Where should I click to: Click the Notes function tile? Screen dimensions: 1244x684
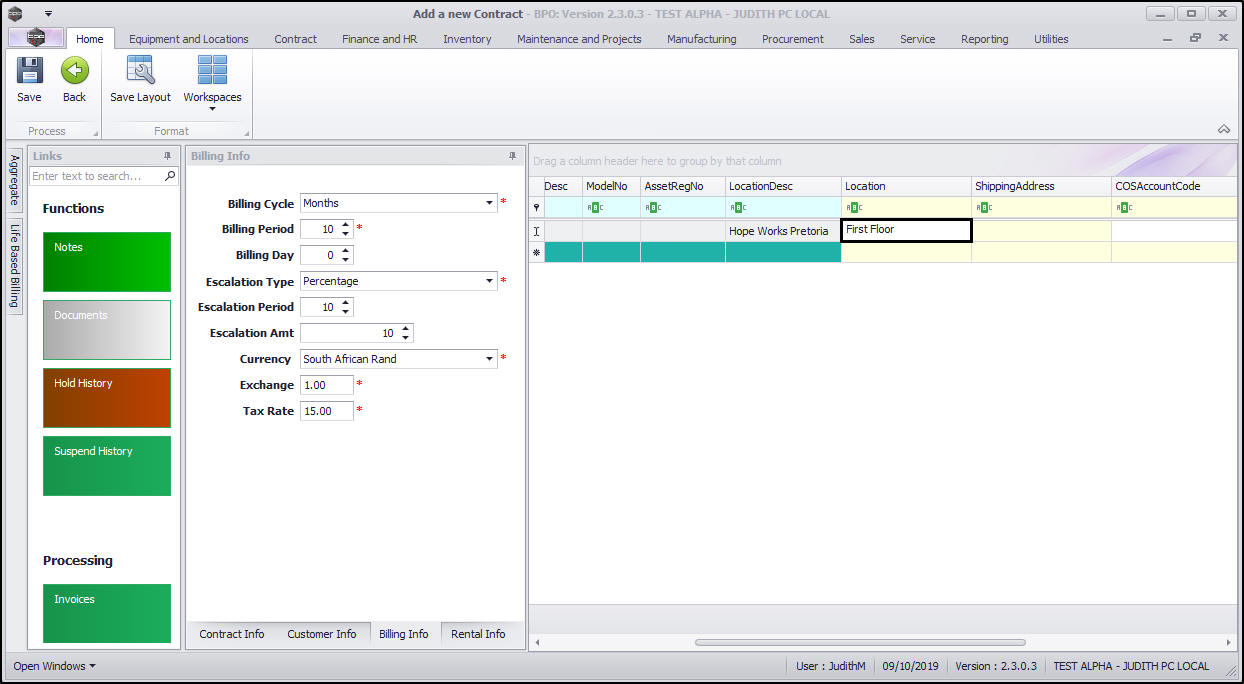[x=107, y=262]
